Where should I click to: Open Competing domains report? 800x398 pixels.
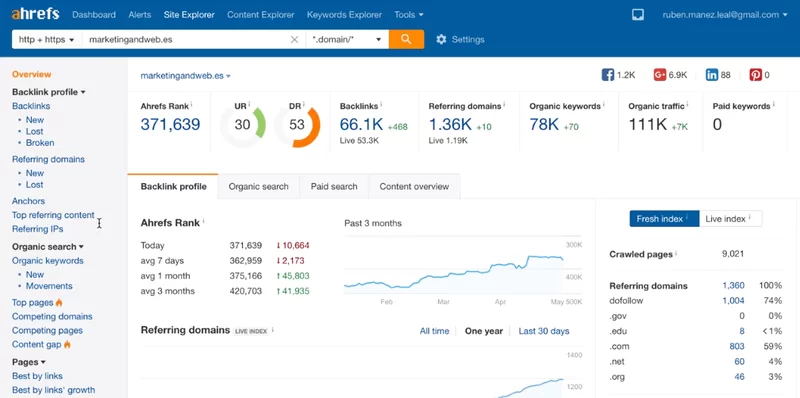pyautogui.click(x=52, y=316)
